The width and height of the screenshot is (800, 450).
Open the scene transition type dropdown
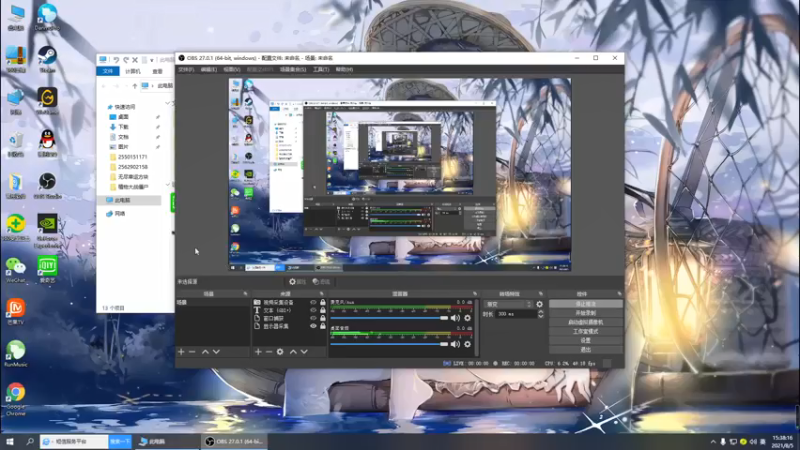point(508,304)
